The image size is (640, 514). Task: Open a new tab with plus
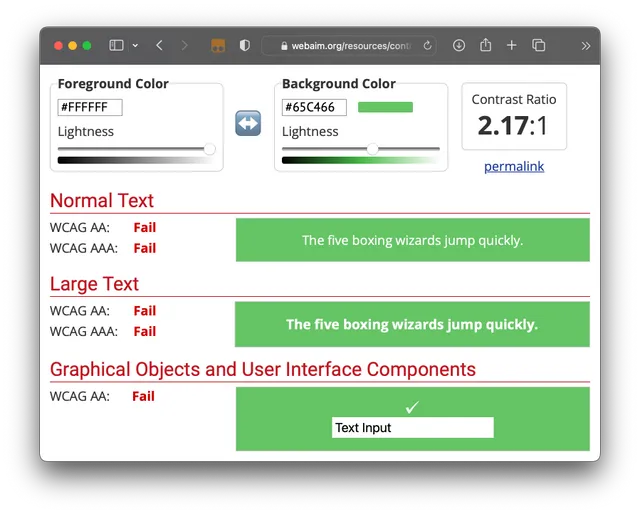(x=512, y=45)
